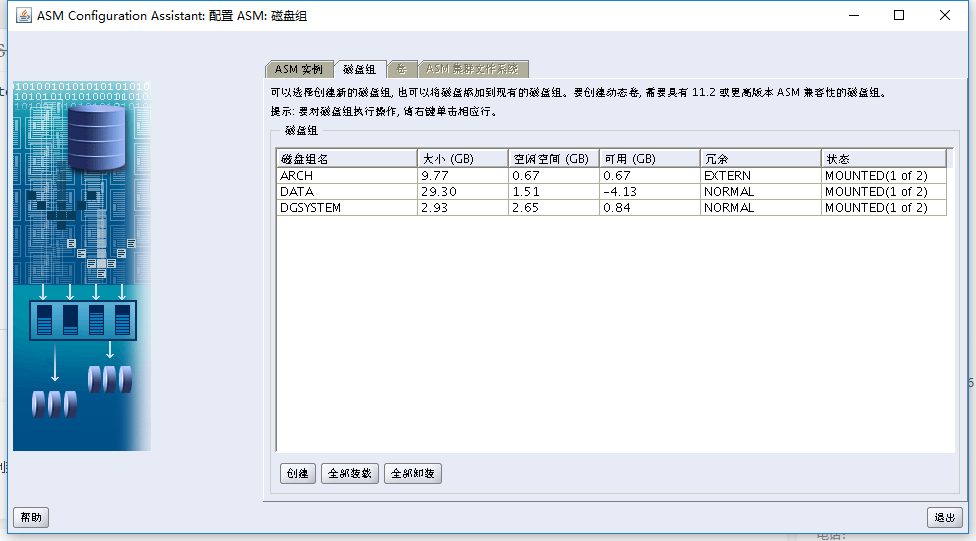Minimize the ASM Configuration Assistant window
This screenshot has height=541, width=976.
tap(854, 16)
